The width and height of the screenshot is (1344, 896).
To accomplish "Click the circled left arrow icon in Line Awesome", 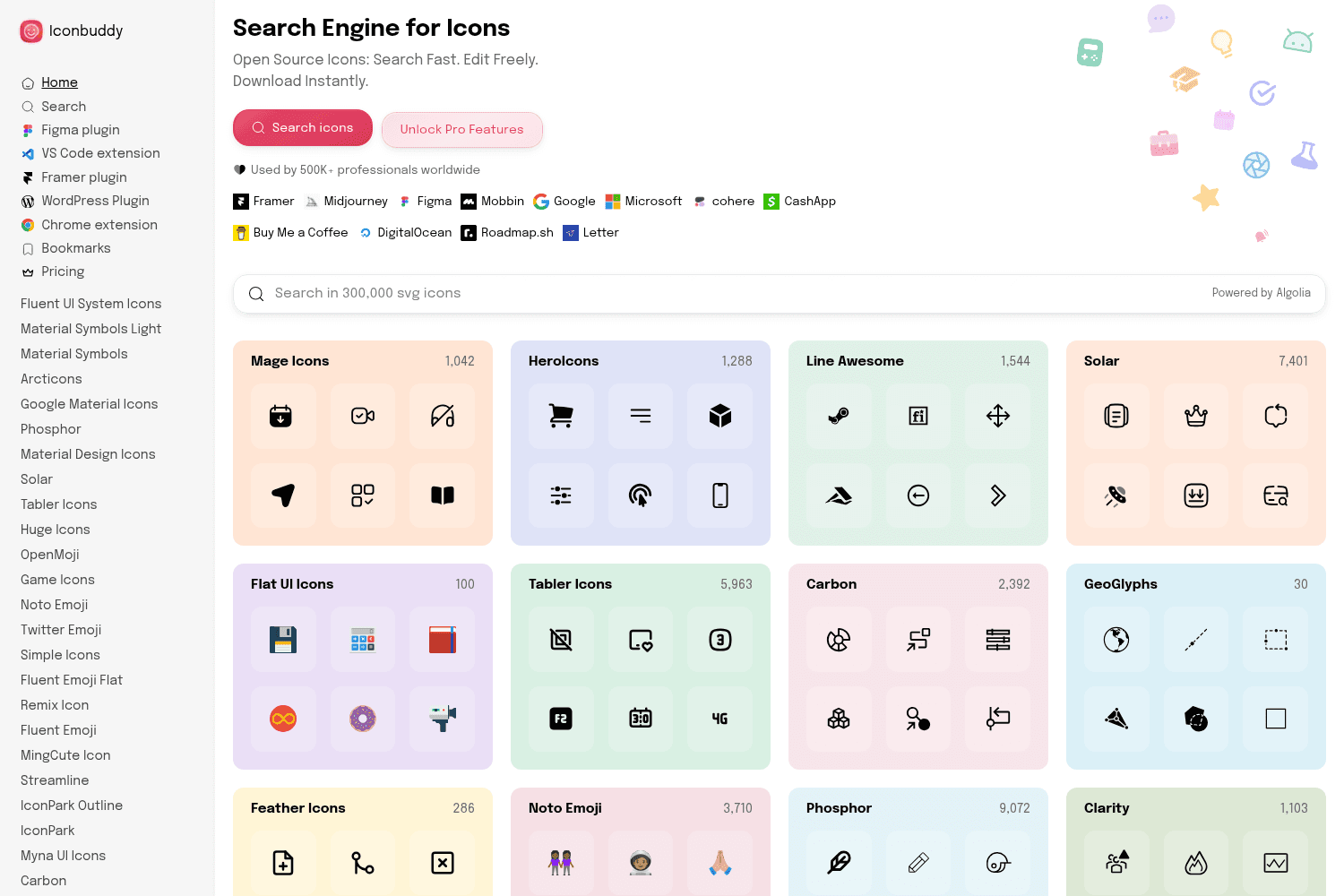I will coord(918,495).
